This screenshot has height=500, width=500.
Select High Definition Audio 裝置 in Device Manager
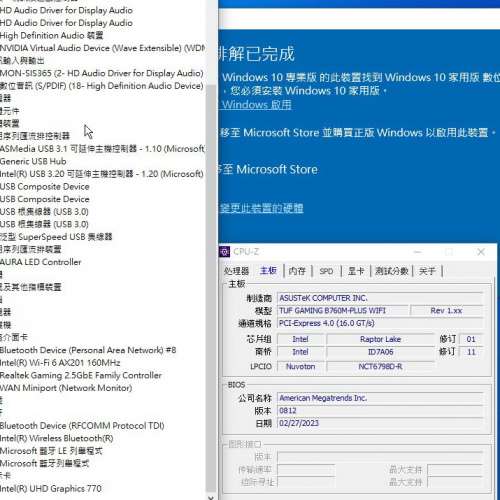click(x=52, y=35)
